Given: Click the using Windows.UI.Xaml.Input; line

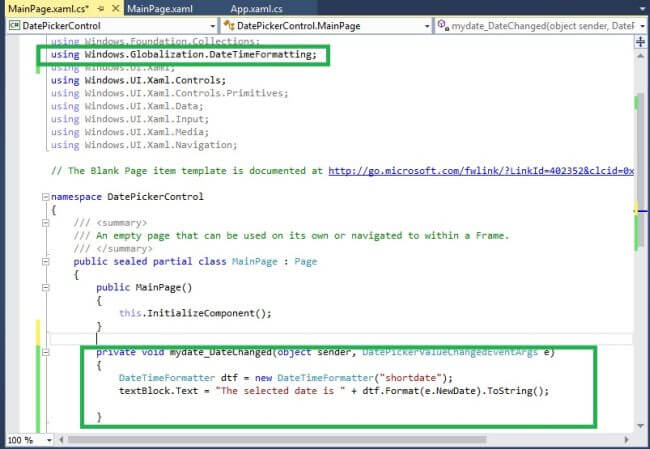Looking at the screenshot, I should point(130,119).
